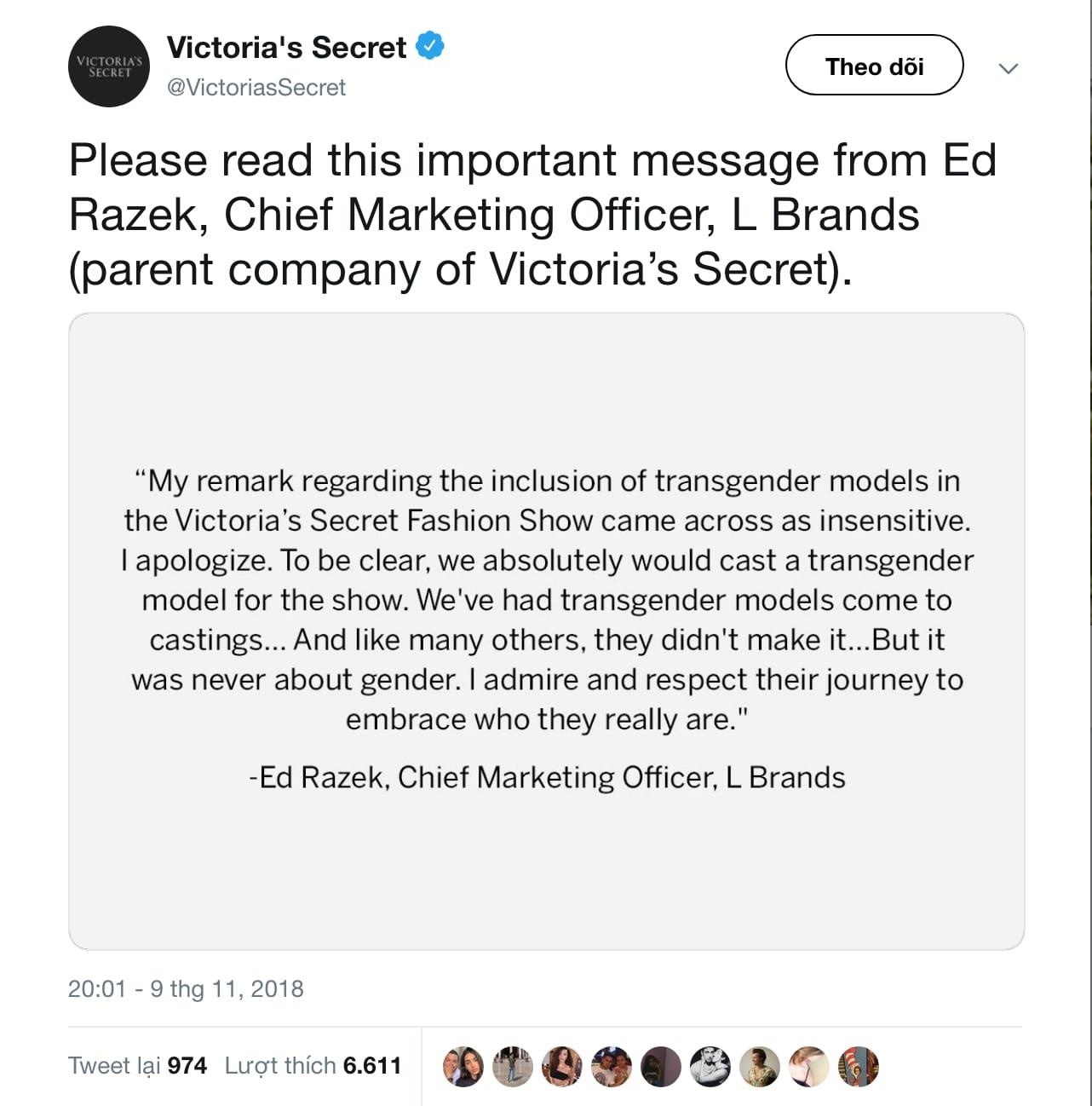This screenshot has width=1092, height=1106.
Task: Open the @VictoriasSecret handle link
Action: pyautogui.click(x=256, y=88)
